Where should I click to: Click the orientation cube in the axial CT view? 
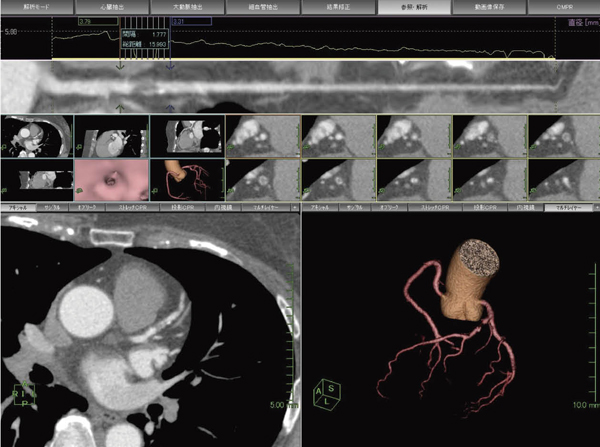point(25,396)
